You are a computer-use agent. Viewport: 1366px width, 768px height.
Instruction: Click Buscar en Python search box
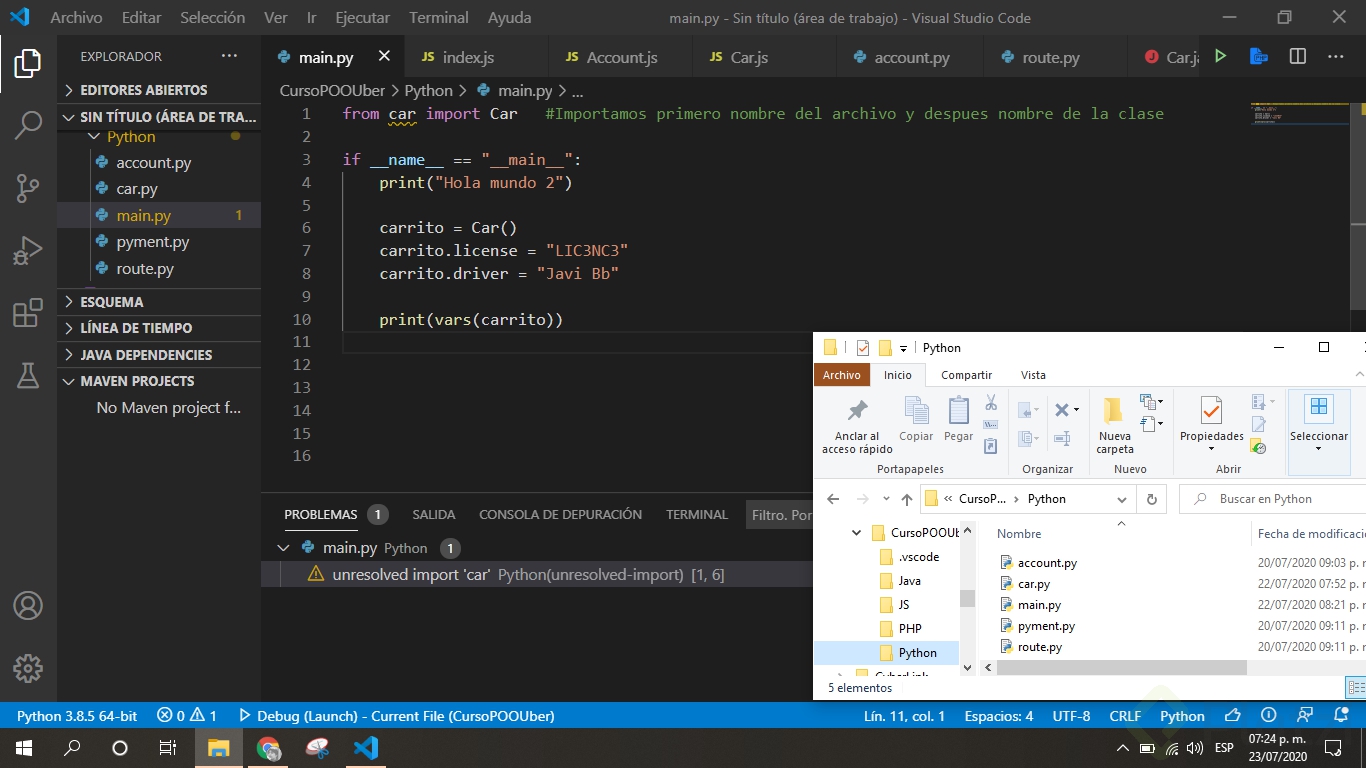point(1272,499)
